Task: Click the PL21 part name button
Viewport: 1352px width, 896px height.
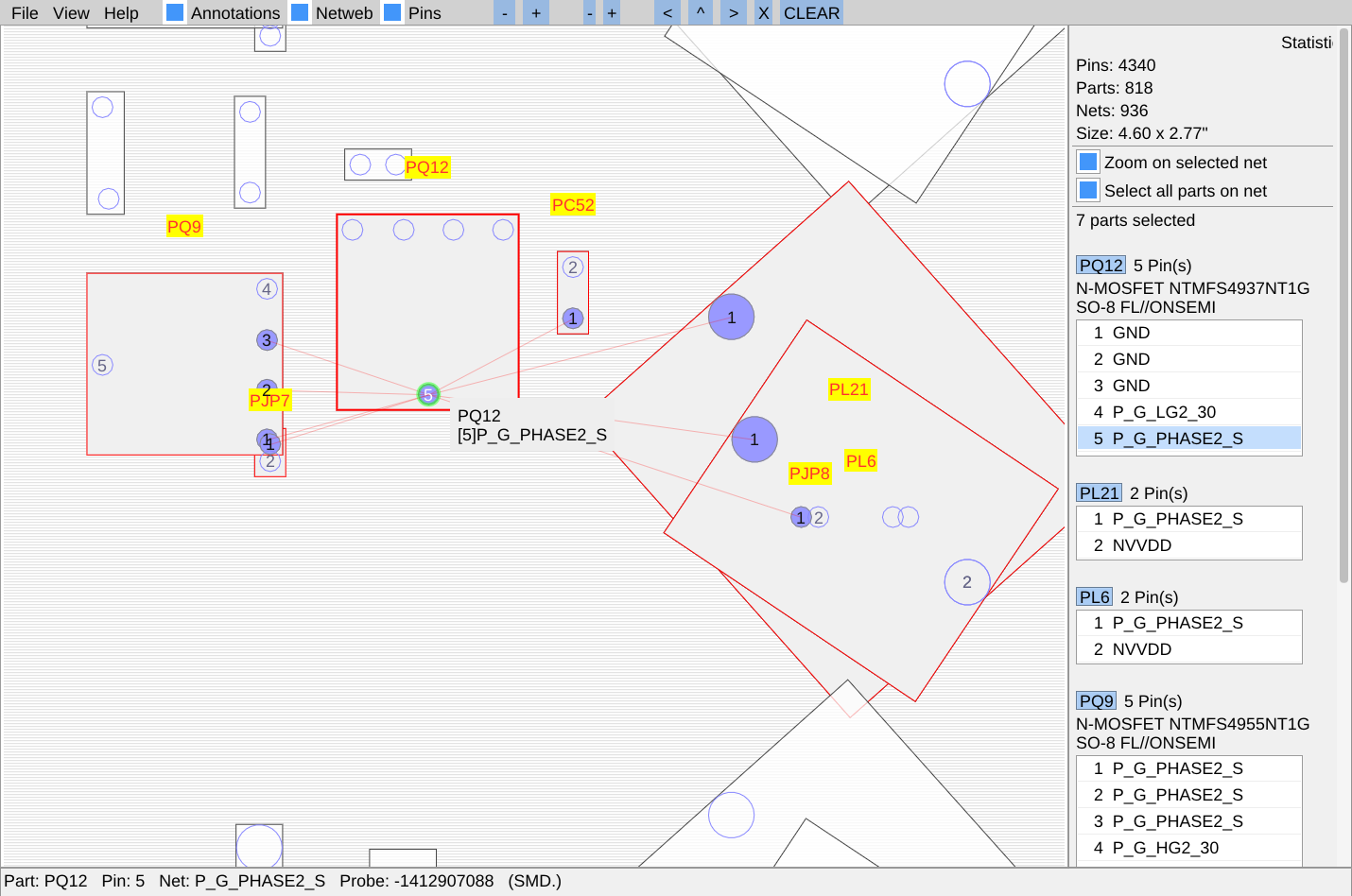Action: 1099,493
